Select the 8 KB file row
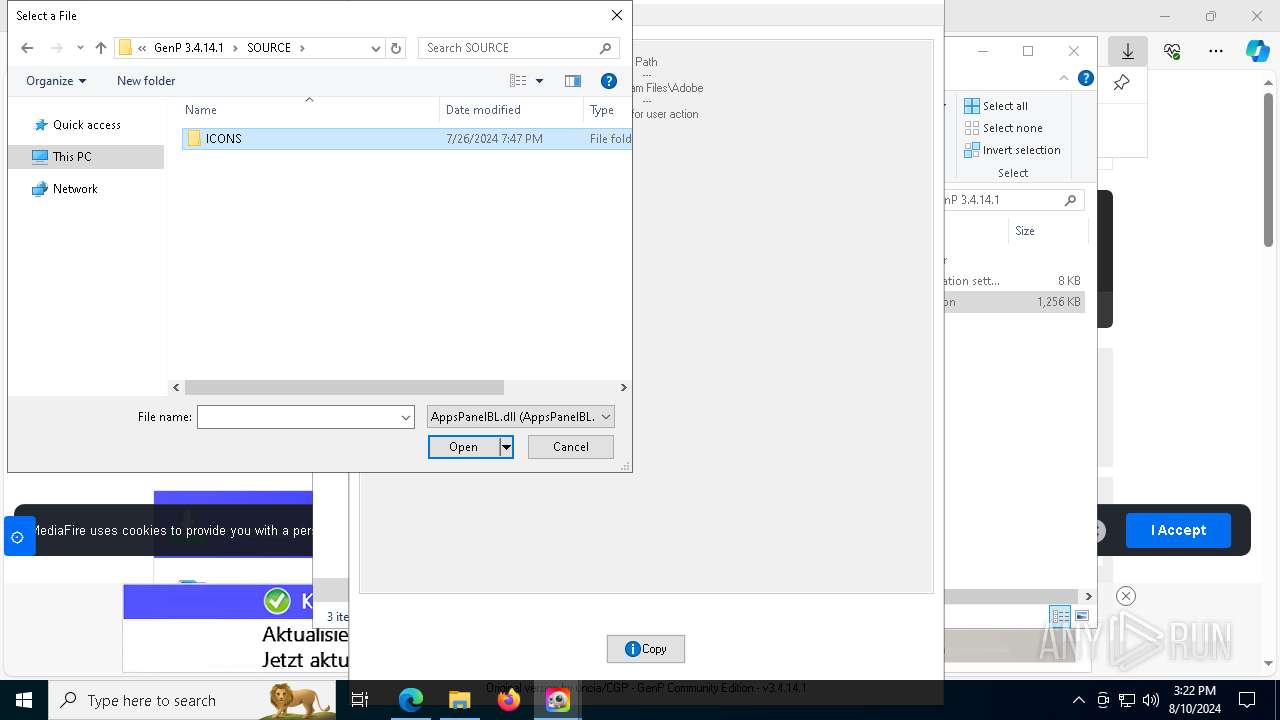Screen dimensions: 1280x720 coord(1014,281)
